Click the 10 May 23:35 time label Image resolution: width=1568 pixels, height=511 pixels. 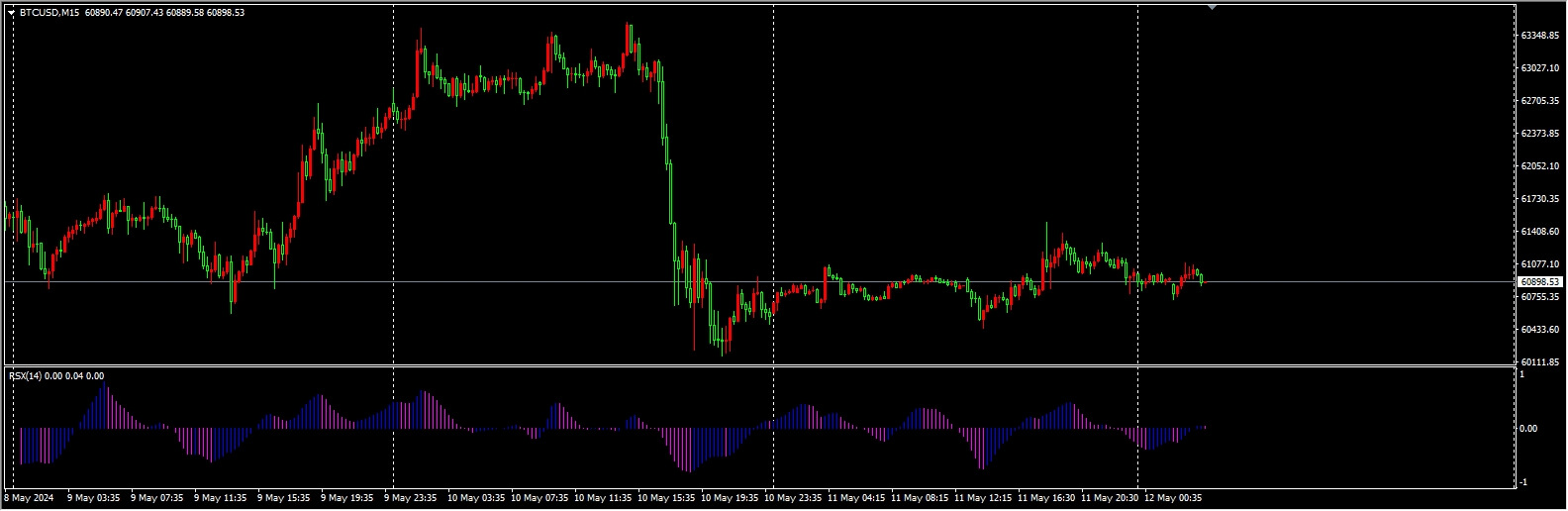(792, 498)
